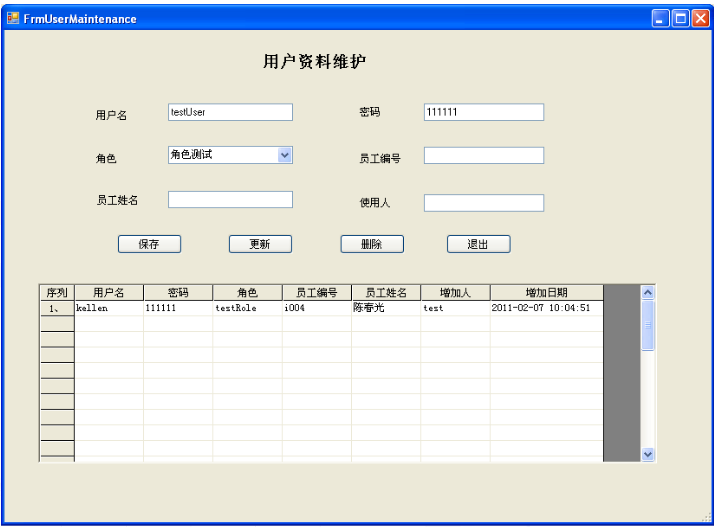Select the 员工编号 input field
Screen dimensions: 714x527
[484, 156]
